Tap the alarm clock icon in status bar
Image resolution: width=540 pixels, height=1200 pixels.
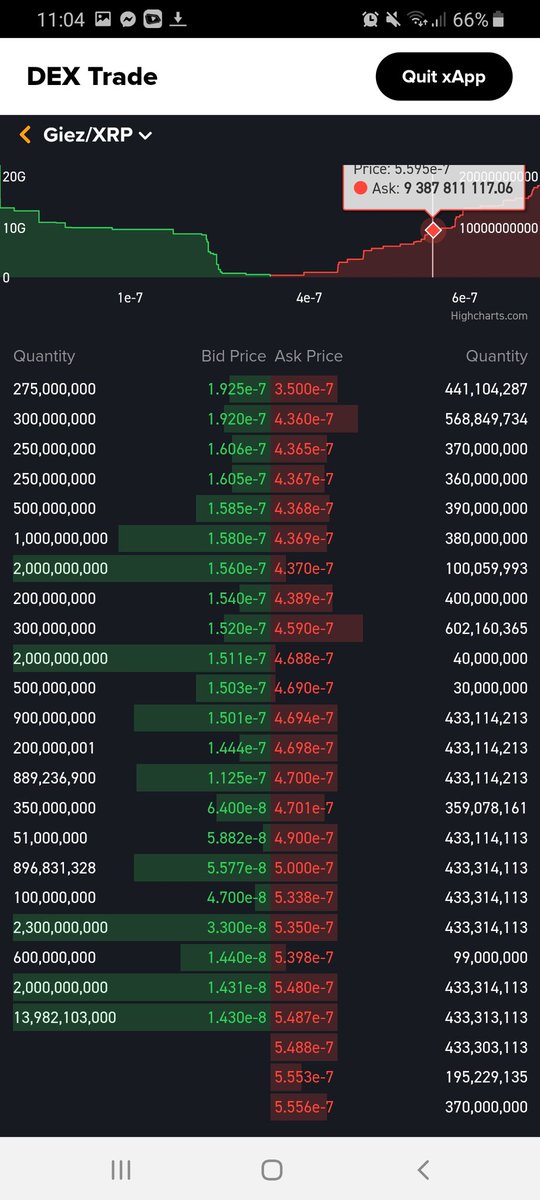pos(370,19)
